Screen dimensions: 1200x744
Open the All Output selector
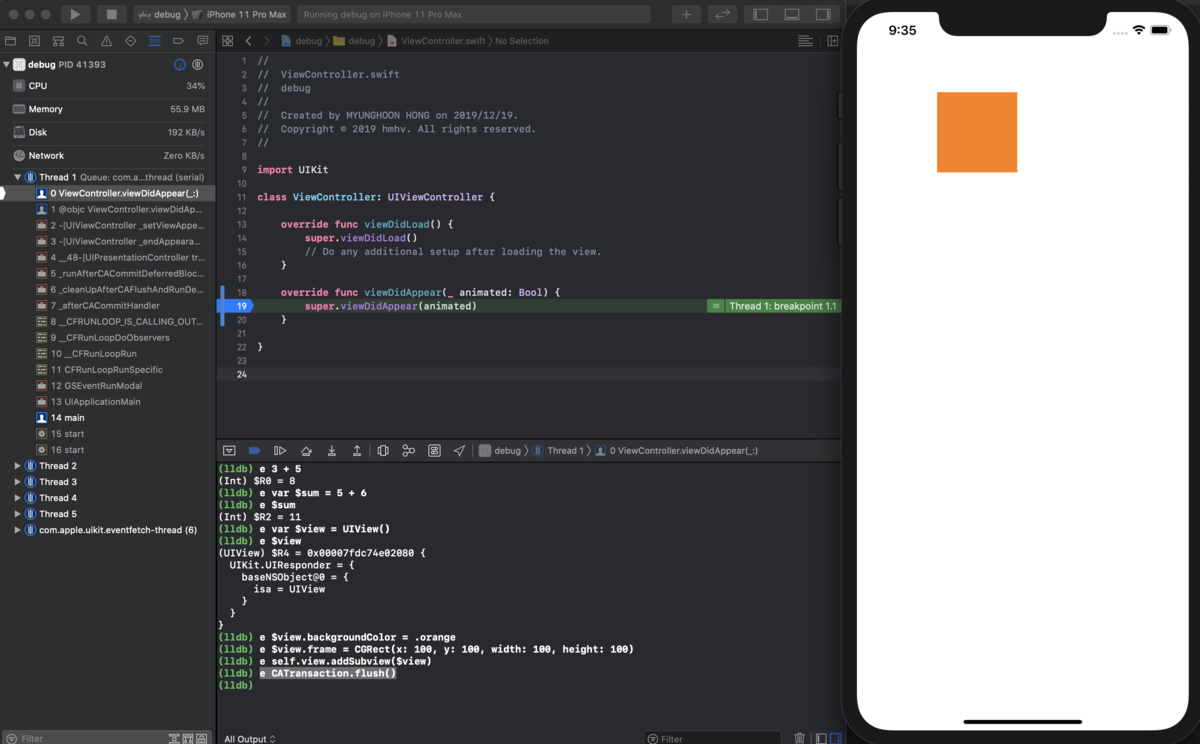250,739
